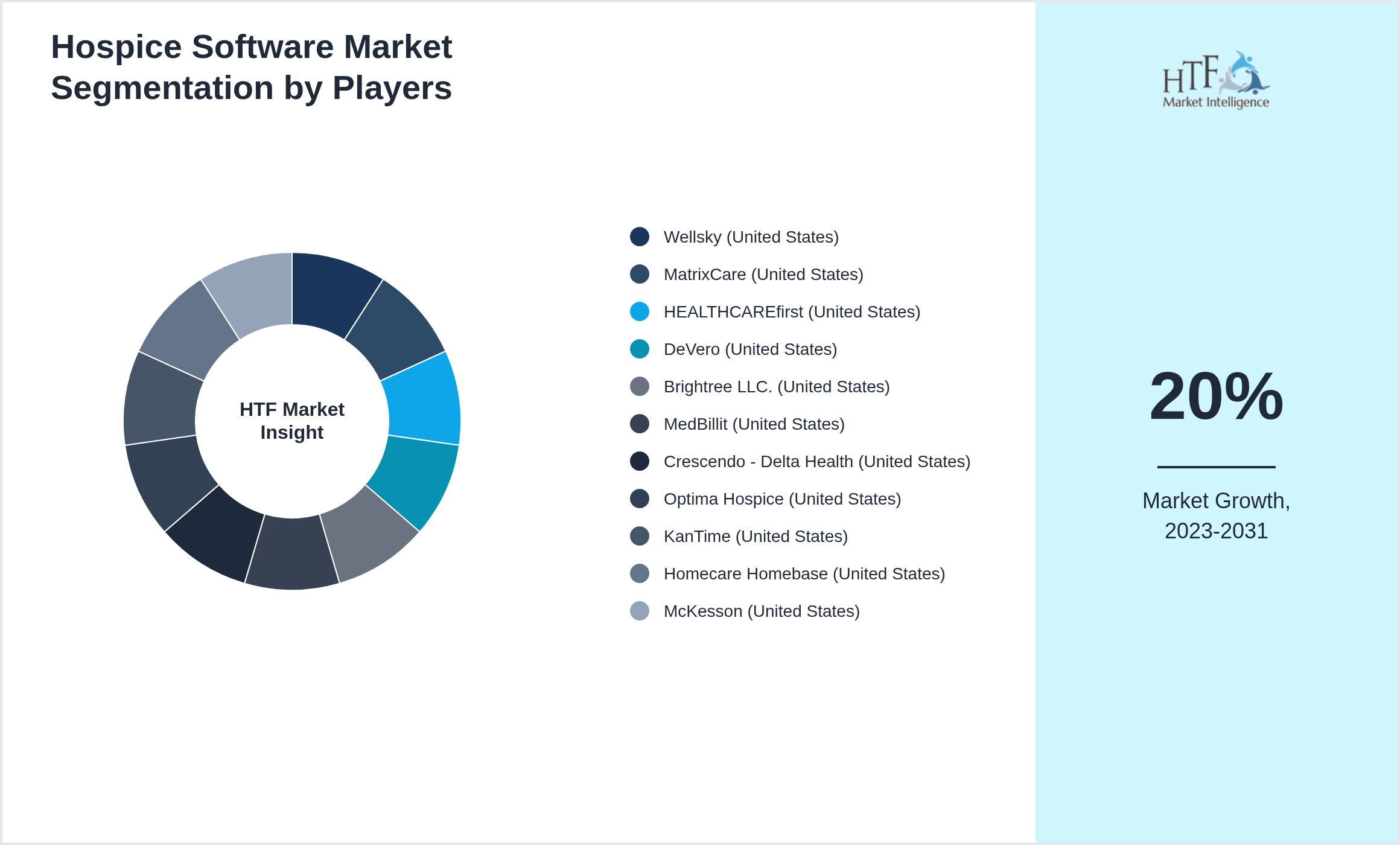Viewport: 1400px width, 845px height.
Task: Select 'McKesson (United States)' legend label
Action: click(x=762, y=611)
